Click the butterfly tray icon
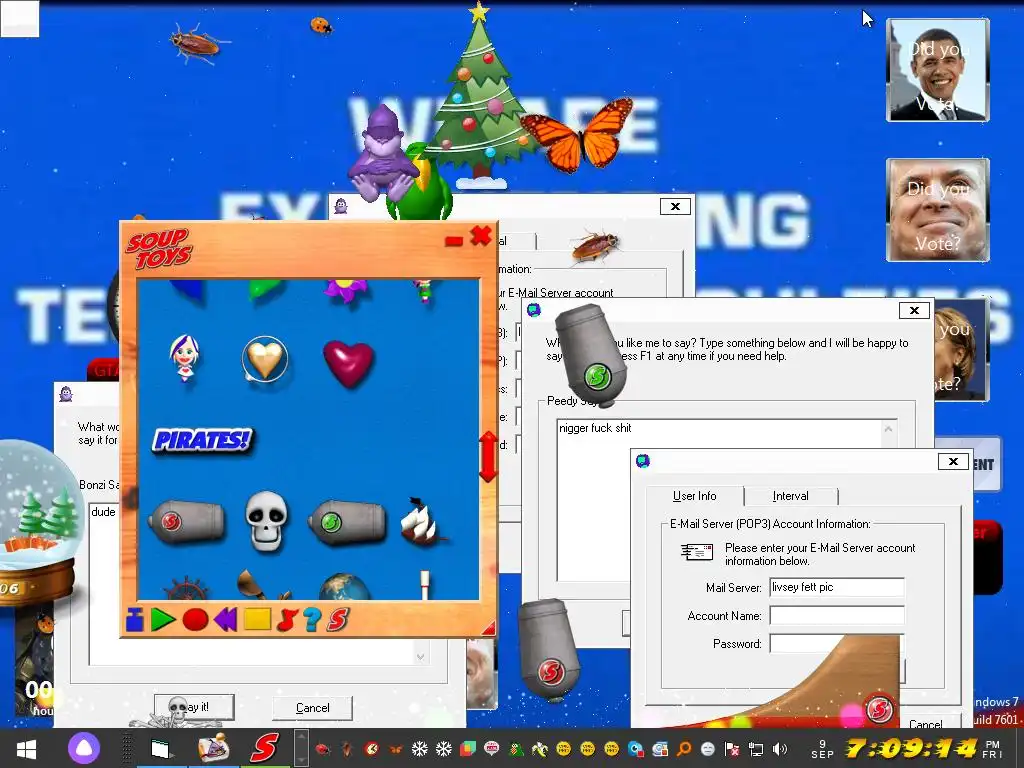 (x=395, y=749)
